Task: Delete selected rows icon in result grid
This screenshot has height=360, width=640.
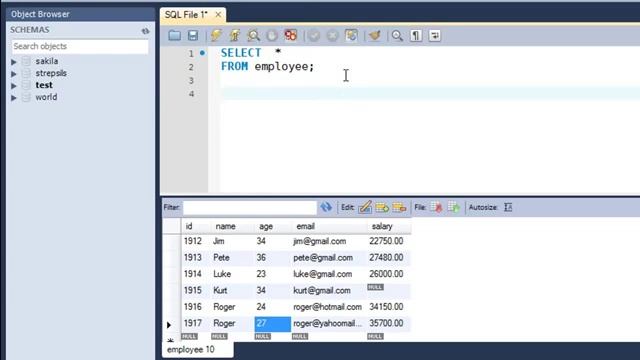Action: click(x=399, y=207)
